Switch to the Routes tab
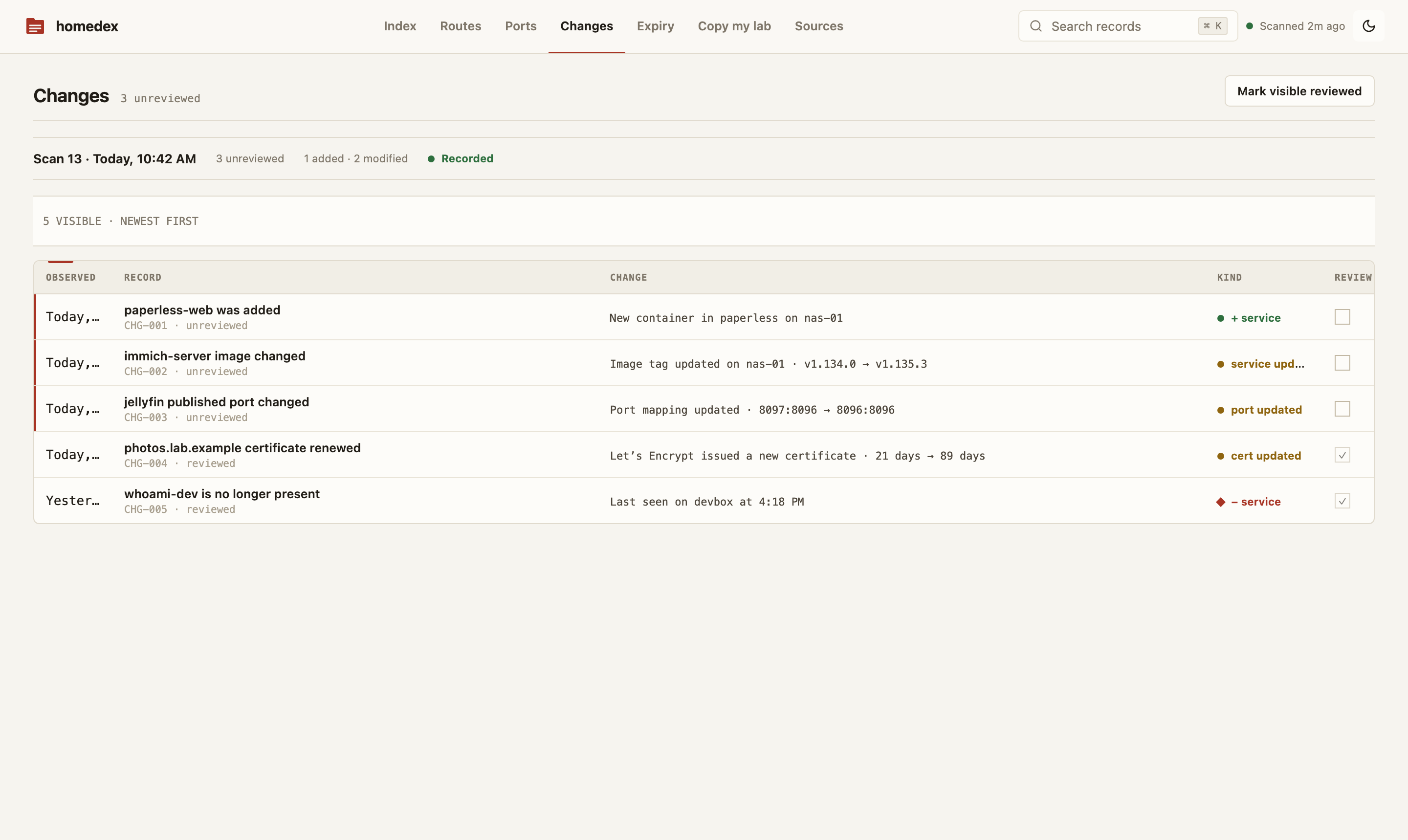 pos(461,26)
